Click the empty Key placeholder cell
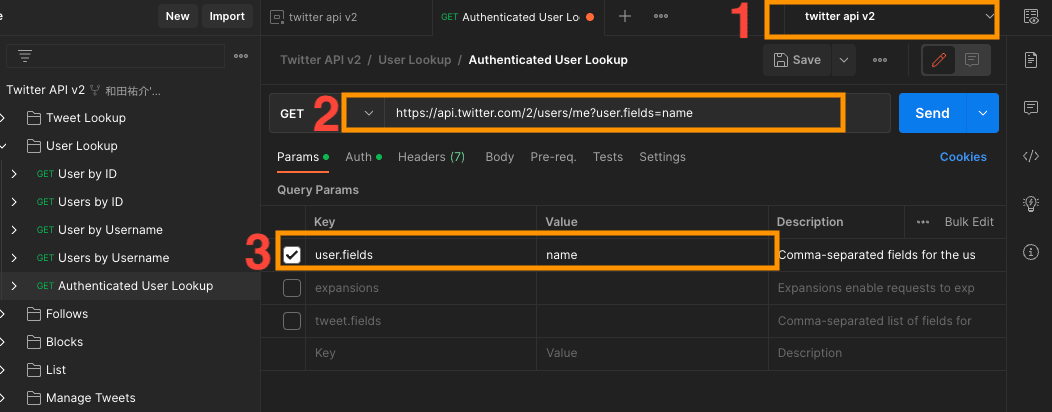 tap(421, 353)
